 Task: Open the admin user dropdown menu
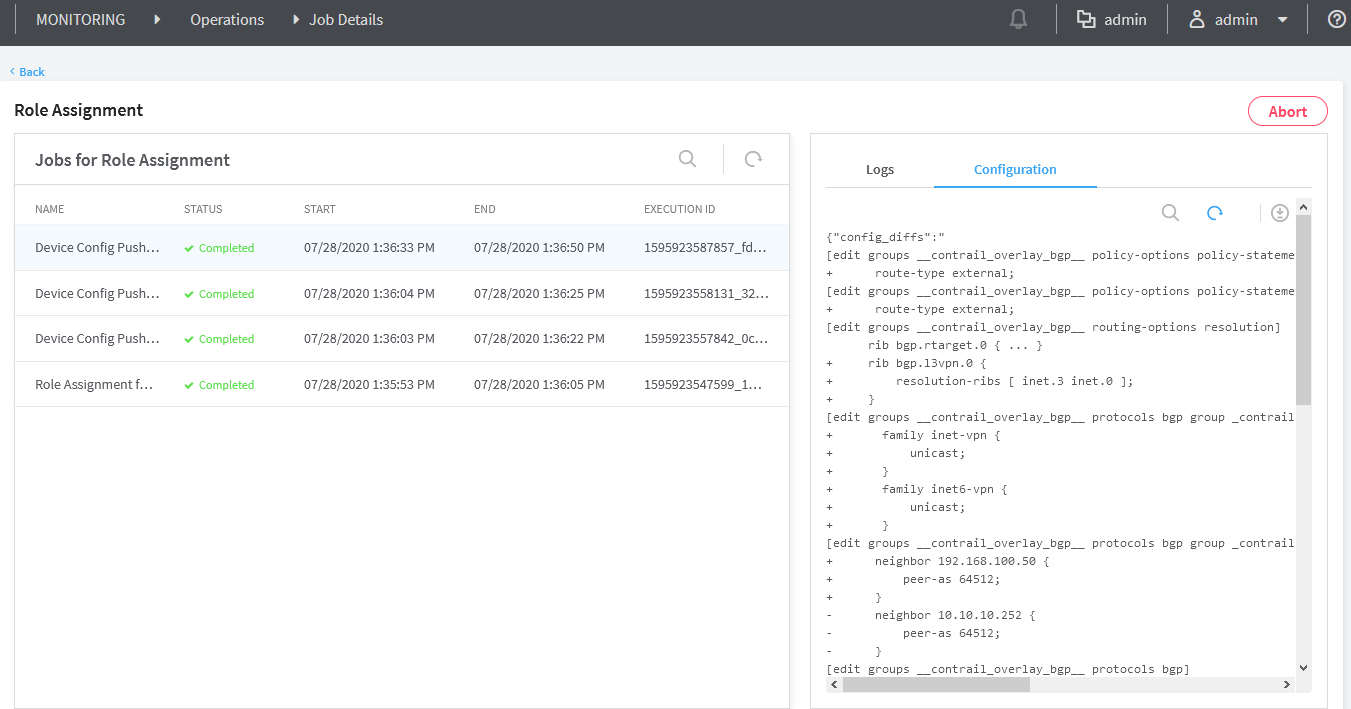(x=1282, y=20)
